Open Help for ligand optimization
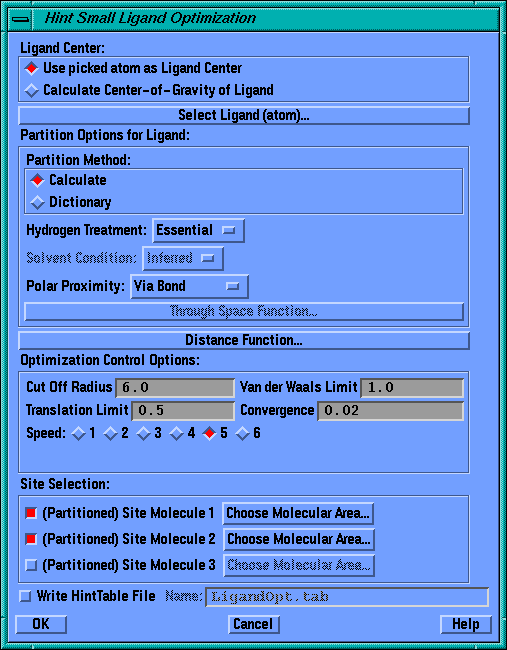This screenshot has height=650, width=507. pyautogui.click(x=466, y=624)
